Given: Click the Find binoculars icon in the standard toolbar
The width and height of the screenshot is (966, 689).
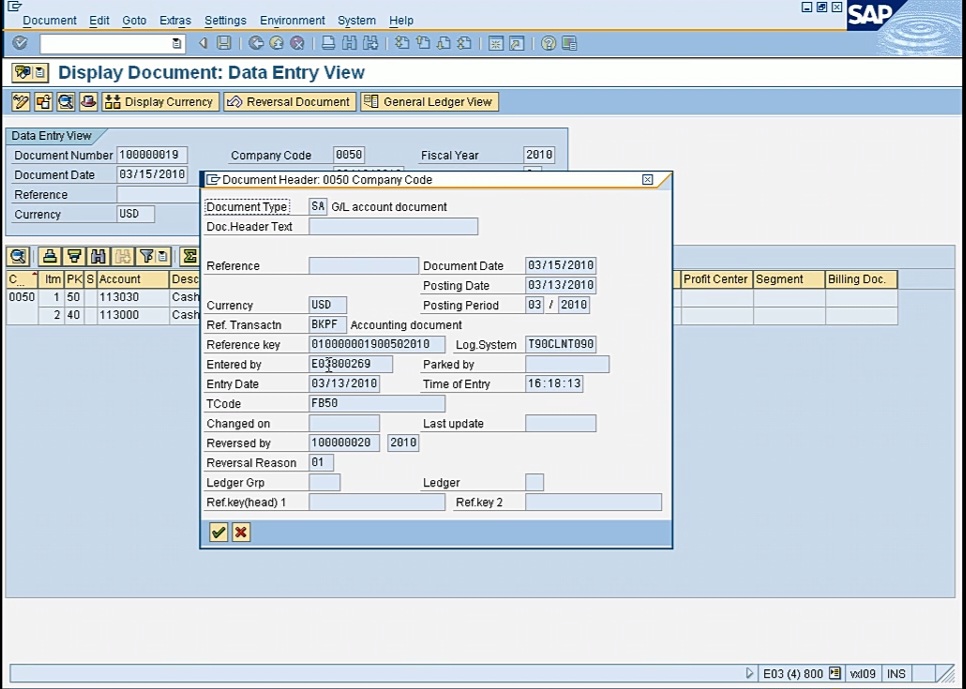Looking at the screenshot, I should click(349, 43).
